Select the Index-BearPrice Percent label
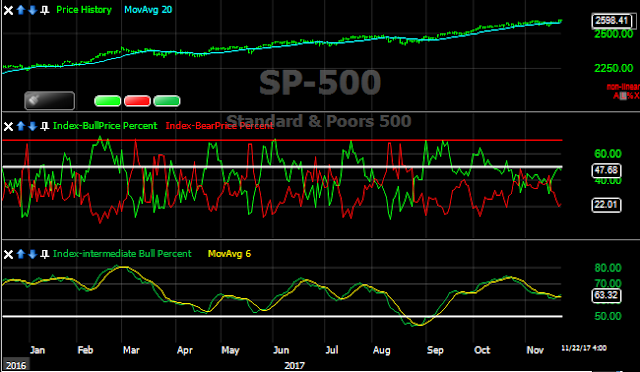Image resolution: width=640 pixels, height=372 pixels. tap(220, 126)
